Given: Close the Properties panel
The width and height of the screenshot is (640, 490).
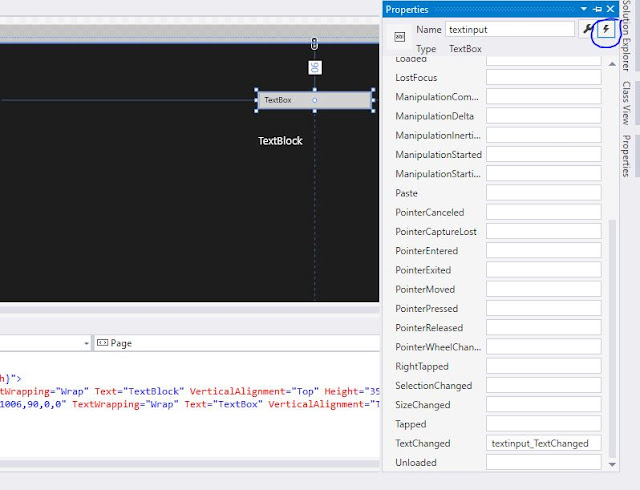Looking at the screenshot, I should pyautogui.click(x=610, y=9).
